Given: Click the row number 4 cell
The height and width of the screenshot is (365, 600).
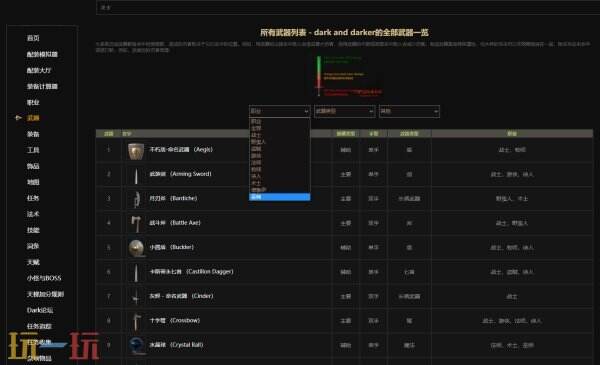Looking at the screenshot, I should pyautogui.click(x=109, y=223).
